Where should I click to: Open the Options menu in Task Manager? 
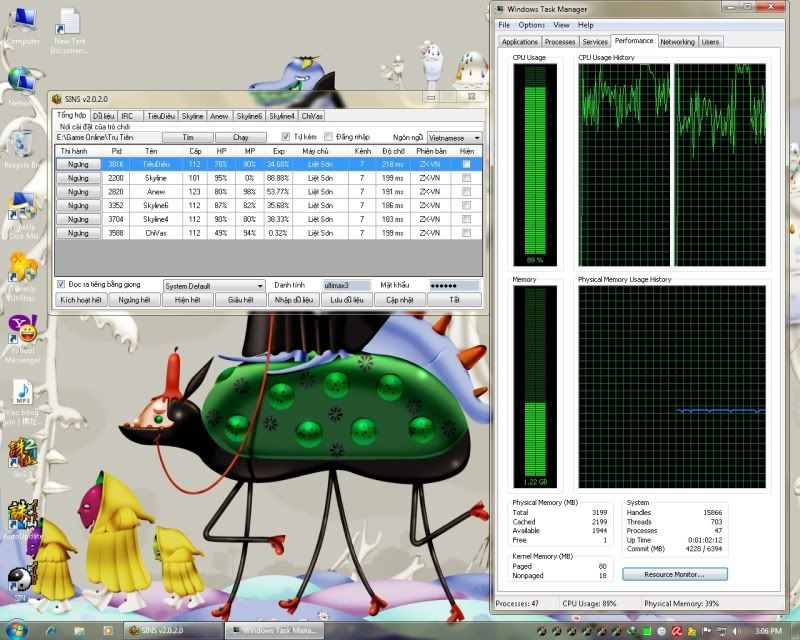tap(531, 25)
